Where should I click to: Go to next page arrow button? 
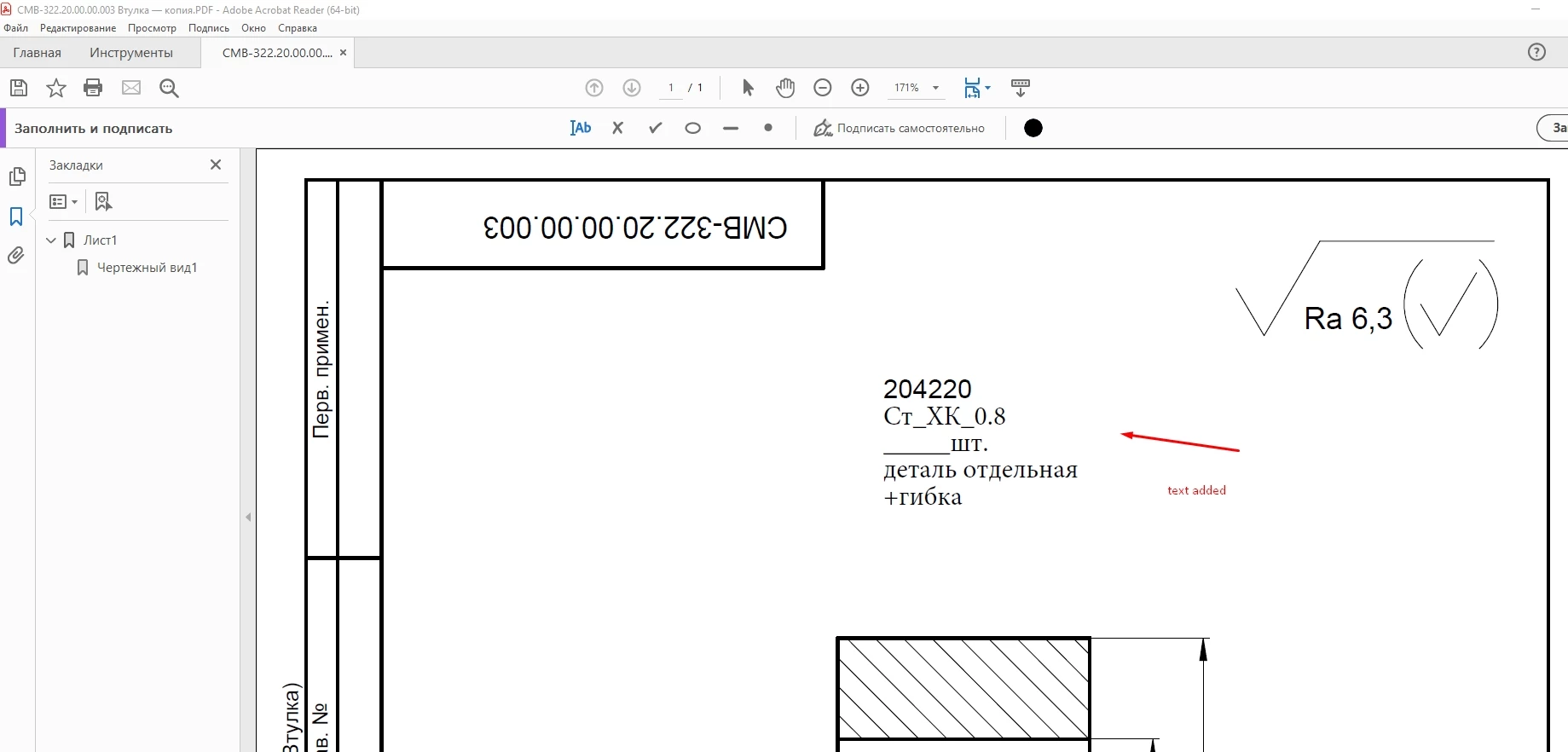tap(632, 88)
